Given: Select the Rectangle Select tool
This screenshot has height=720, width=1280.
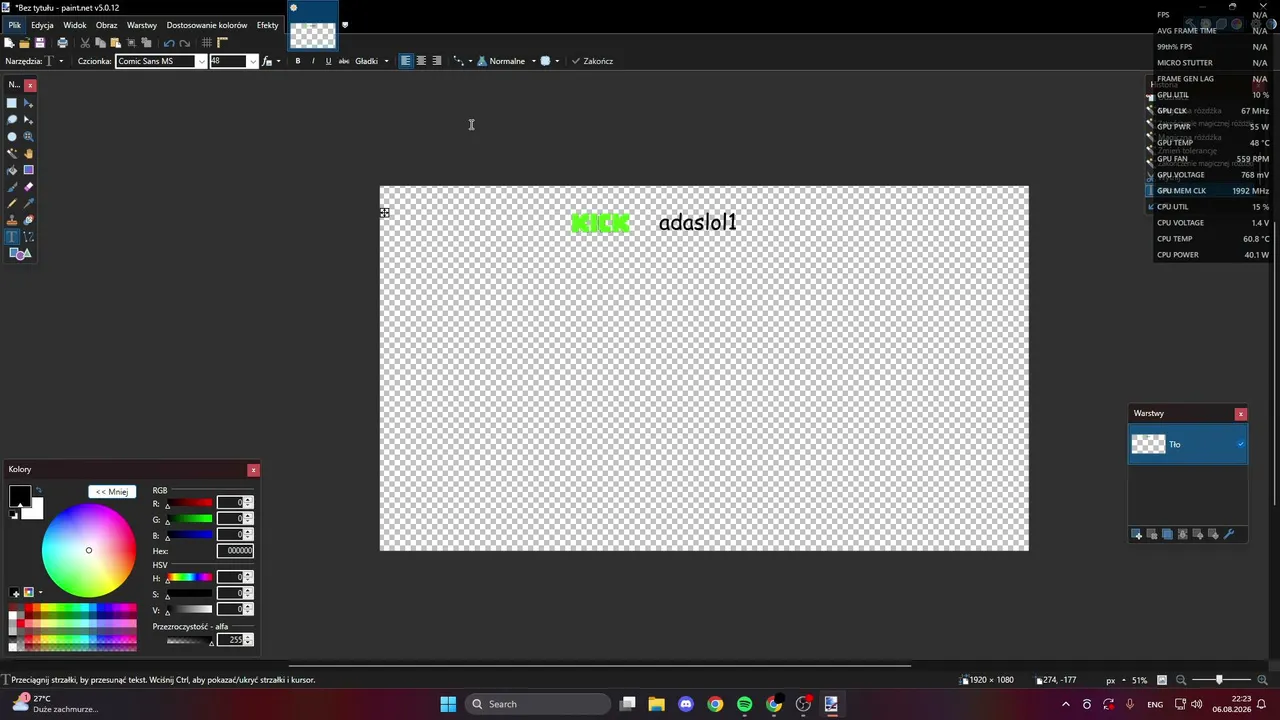Looking at the screenshot, I should pyautogui.click(x=12, y=103).
